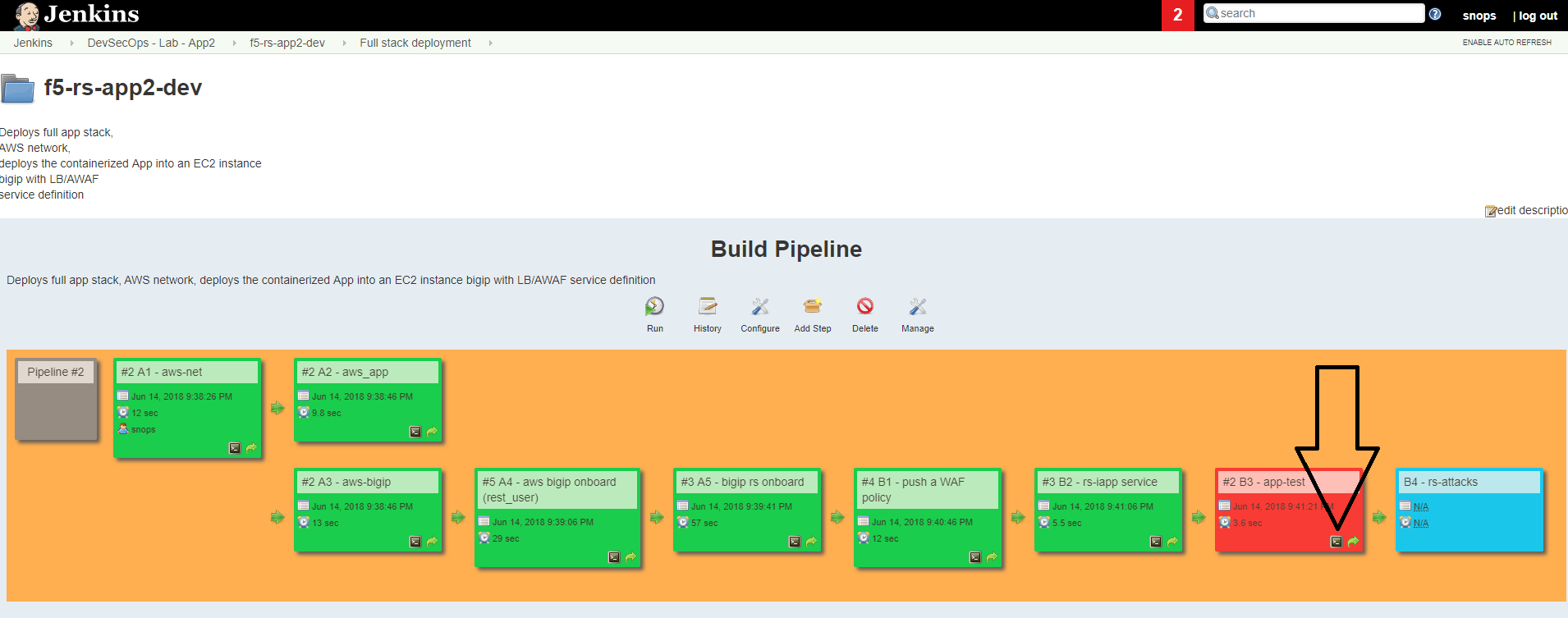Open the f5-rs-app2-dev breadcrumb link

[x=287, y=43]
